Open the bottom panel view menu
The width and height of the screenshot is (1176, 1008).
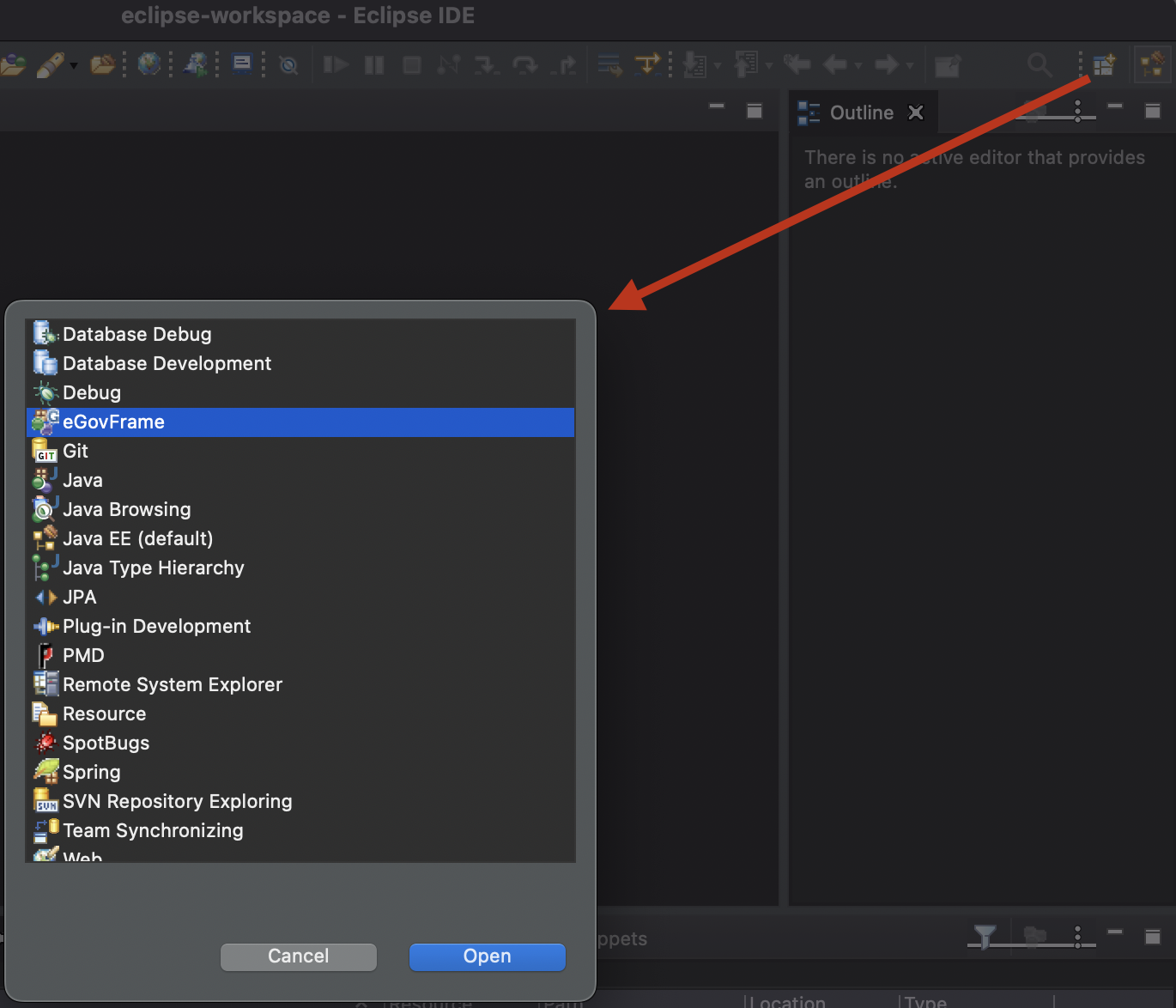(1077, 936)
